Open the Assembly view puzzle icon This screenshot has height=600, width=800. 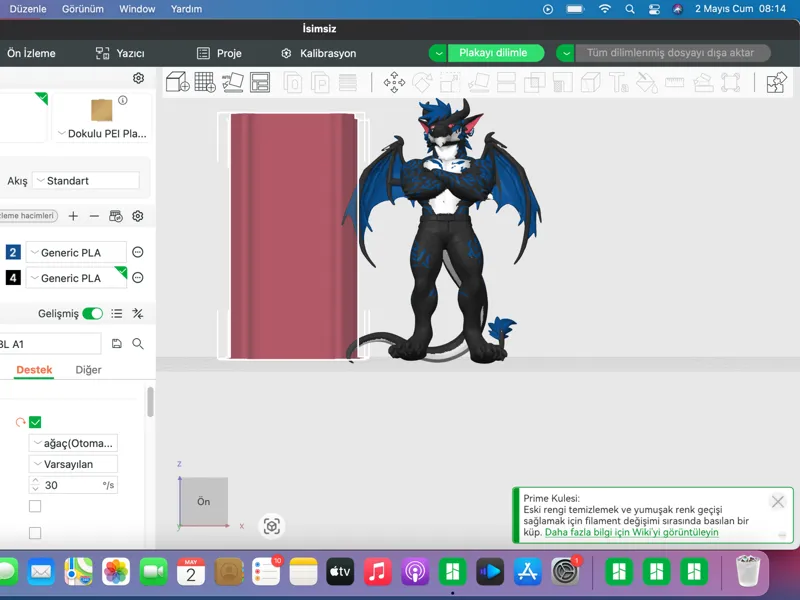coord(777,82)
